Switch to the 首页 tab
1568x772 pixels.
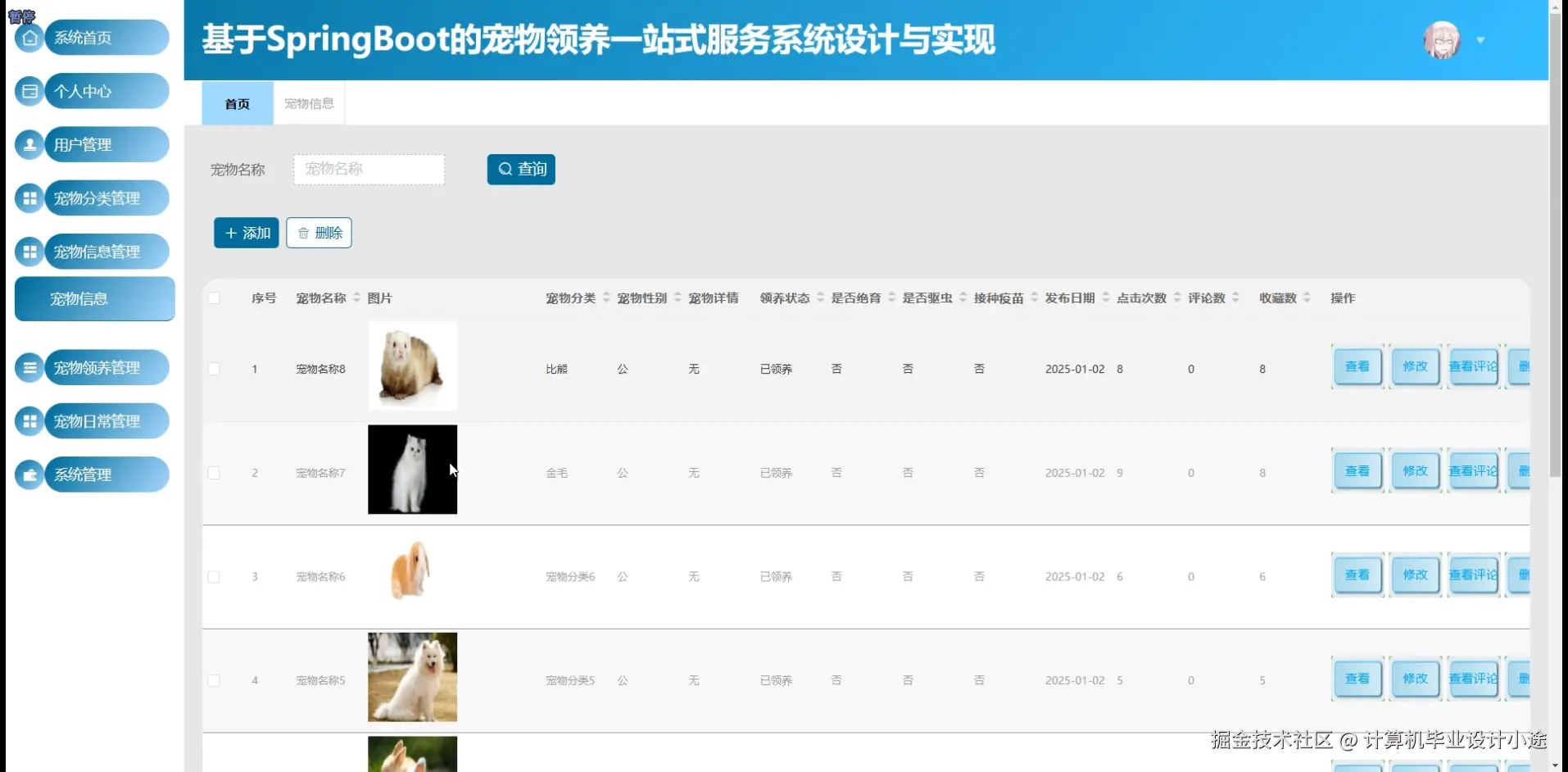click(x=237, y=103)
